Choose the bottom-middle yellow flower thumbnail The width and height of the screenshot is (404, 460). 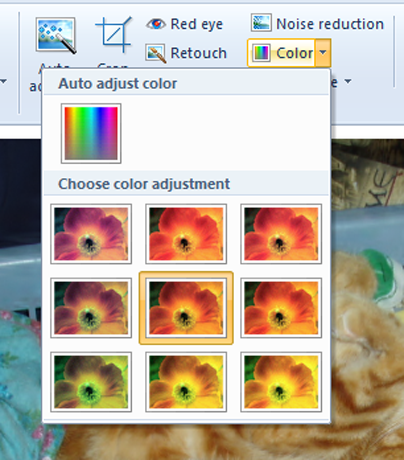(186, 382)
